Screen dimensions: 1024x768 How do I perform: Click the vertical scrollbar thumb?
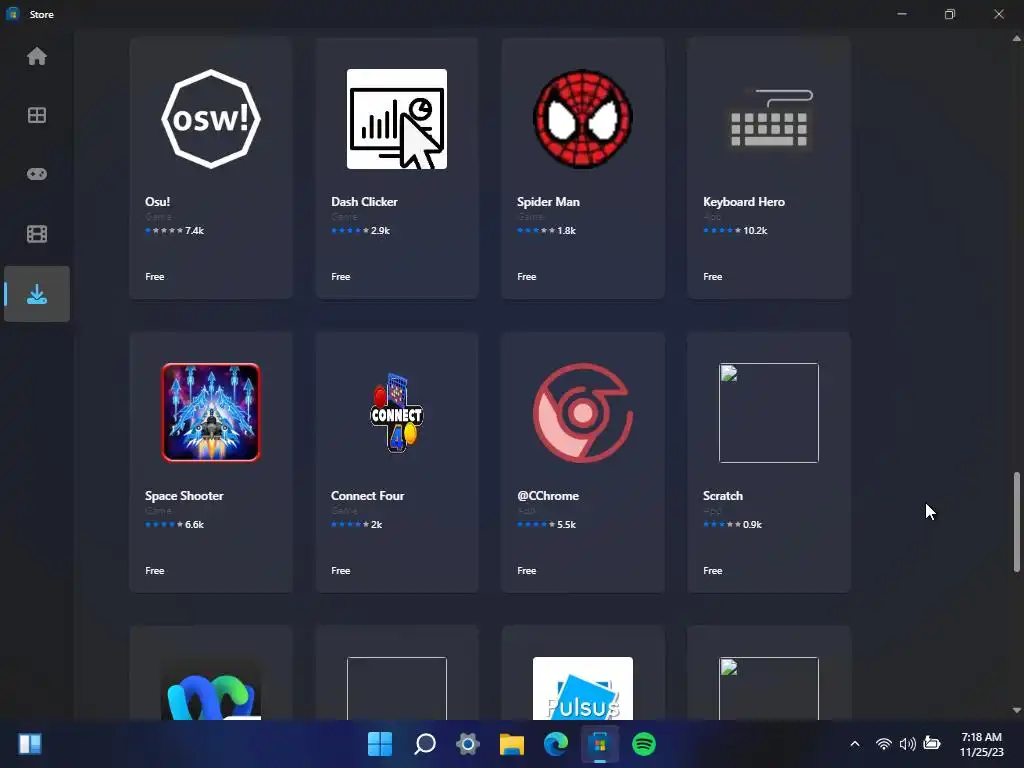tap(1017, 522)
